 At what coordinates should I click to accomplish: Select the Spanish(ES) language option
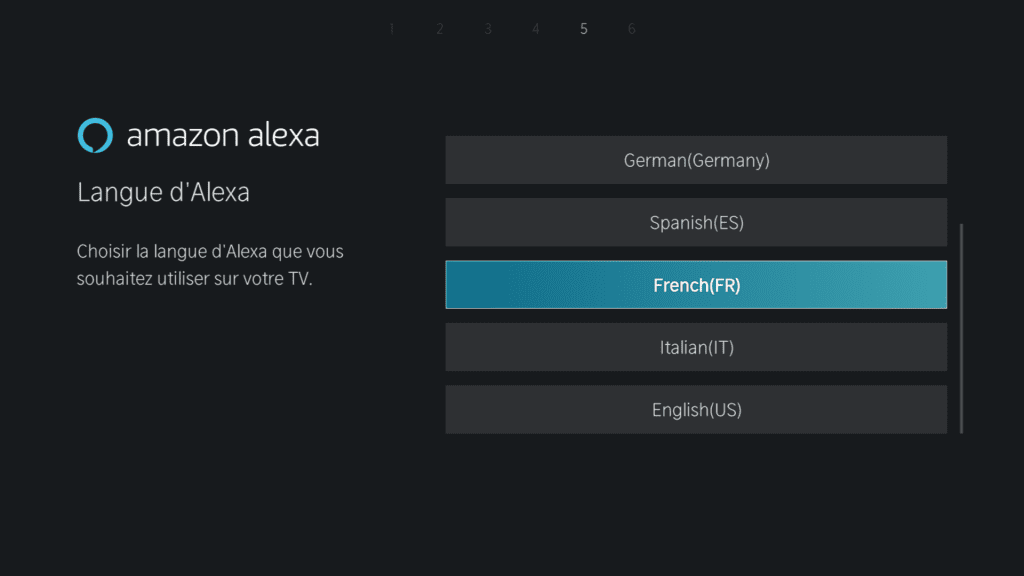click(x=696, y=222)
